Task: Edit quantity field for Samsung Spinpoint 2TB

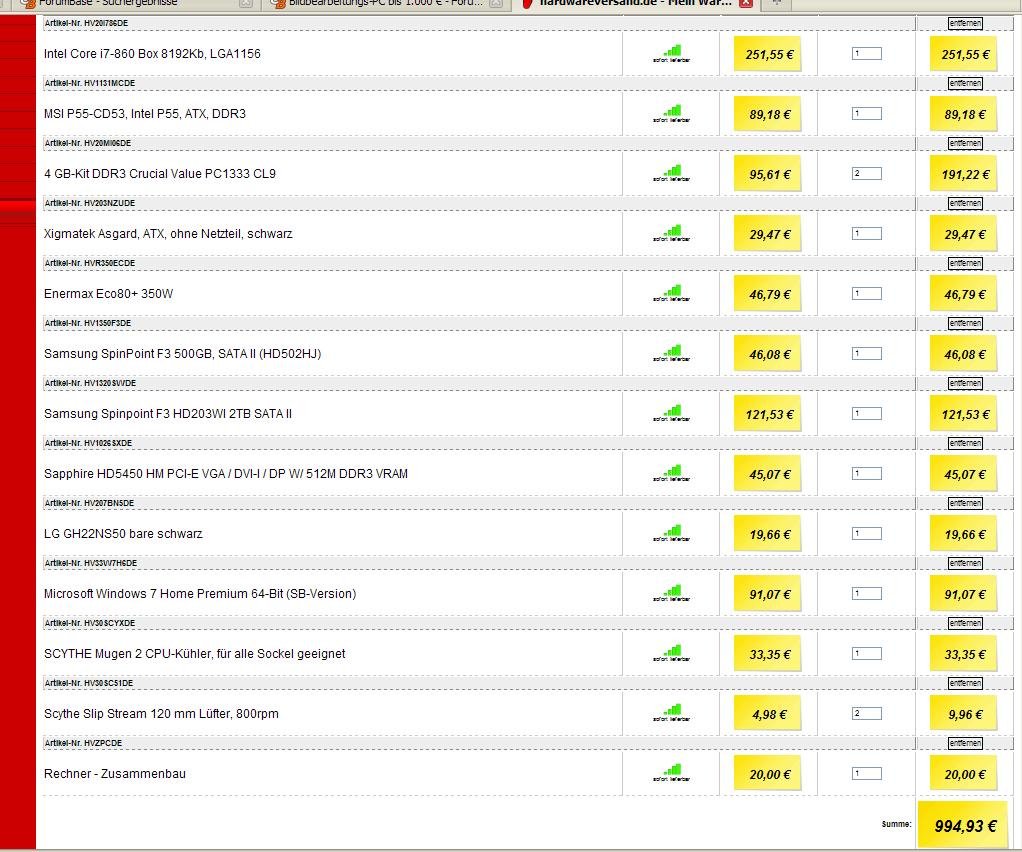Action: [x=867, y=413]
